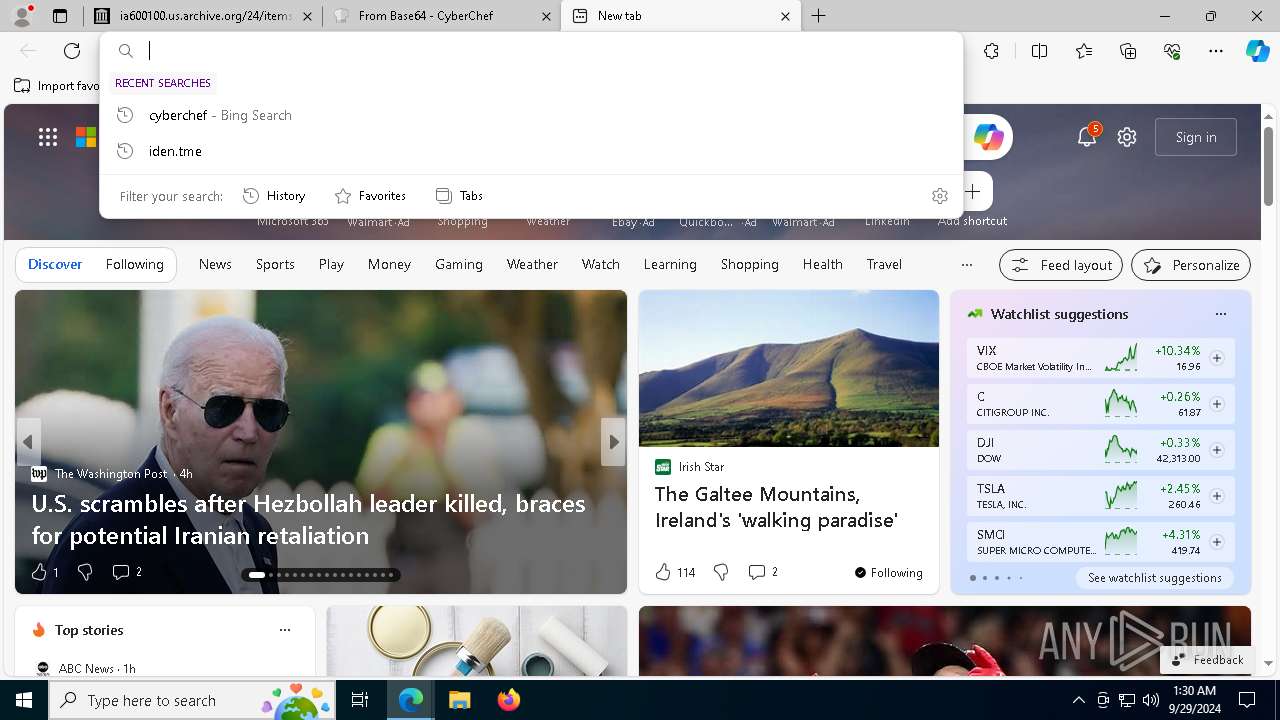The width and height of the screenshot is (1280, 720).
Task: Open search dropdown settings gear
Action: (940, 196)
